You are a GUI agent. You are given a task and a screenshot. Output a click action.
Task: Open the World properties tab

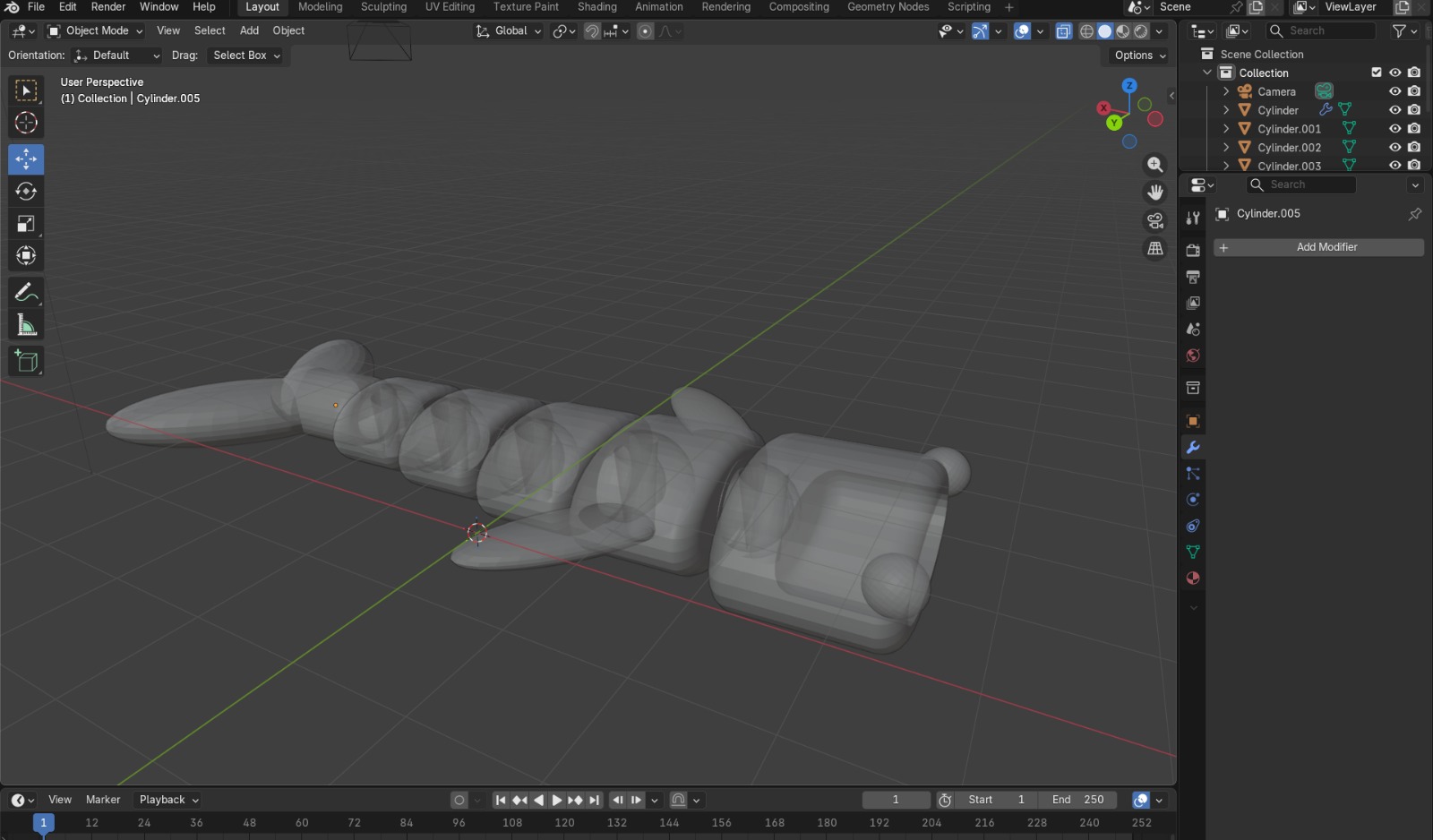pos(1193,356)
